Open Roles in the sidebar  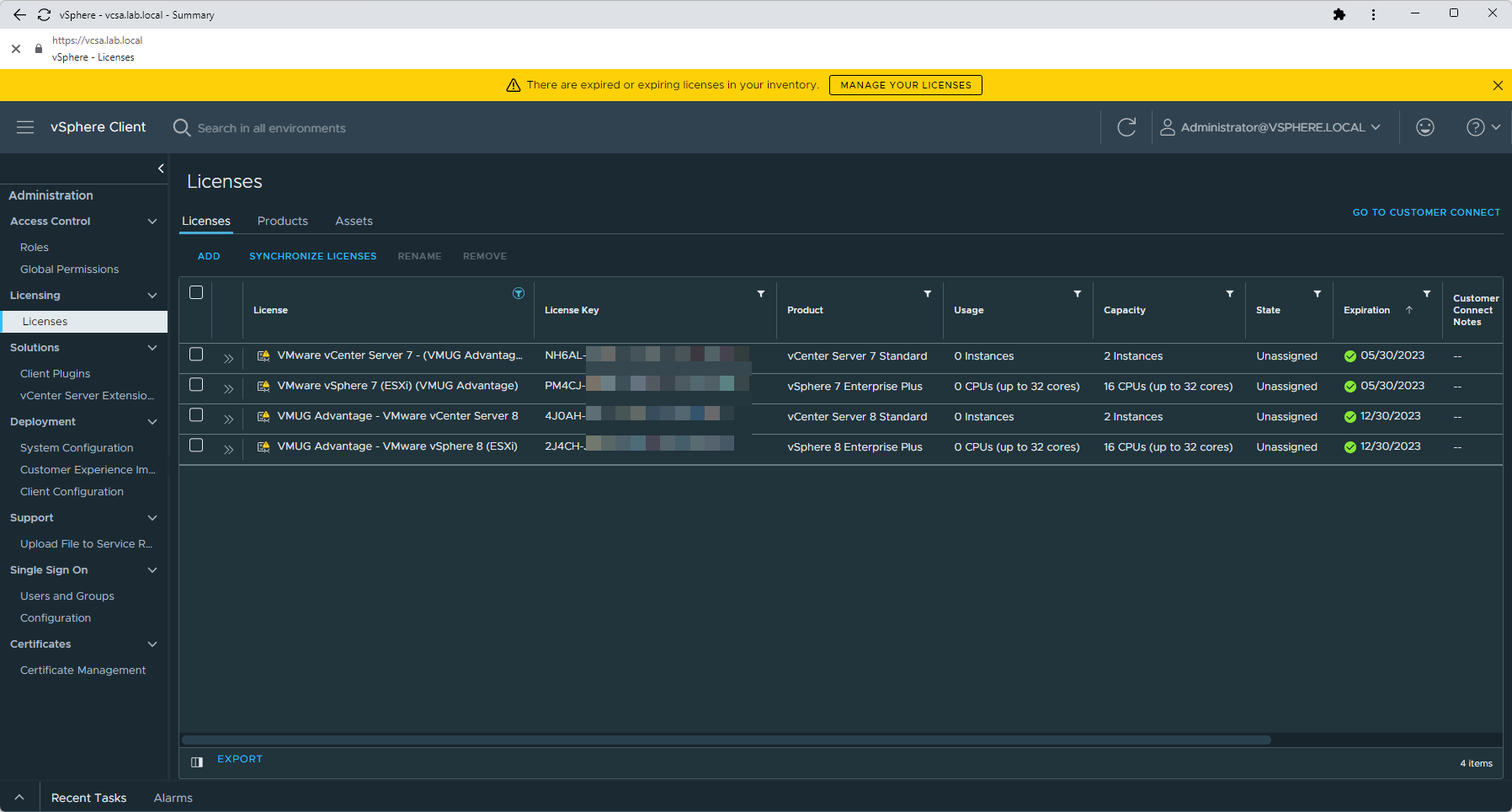tap(35, 248)
